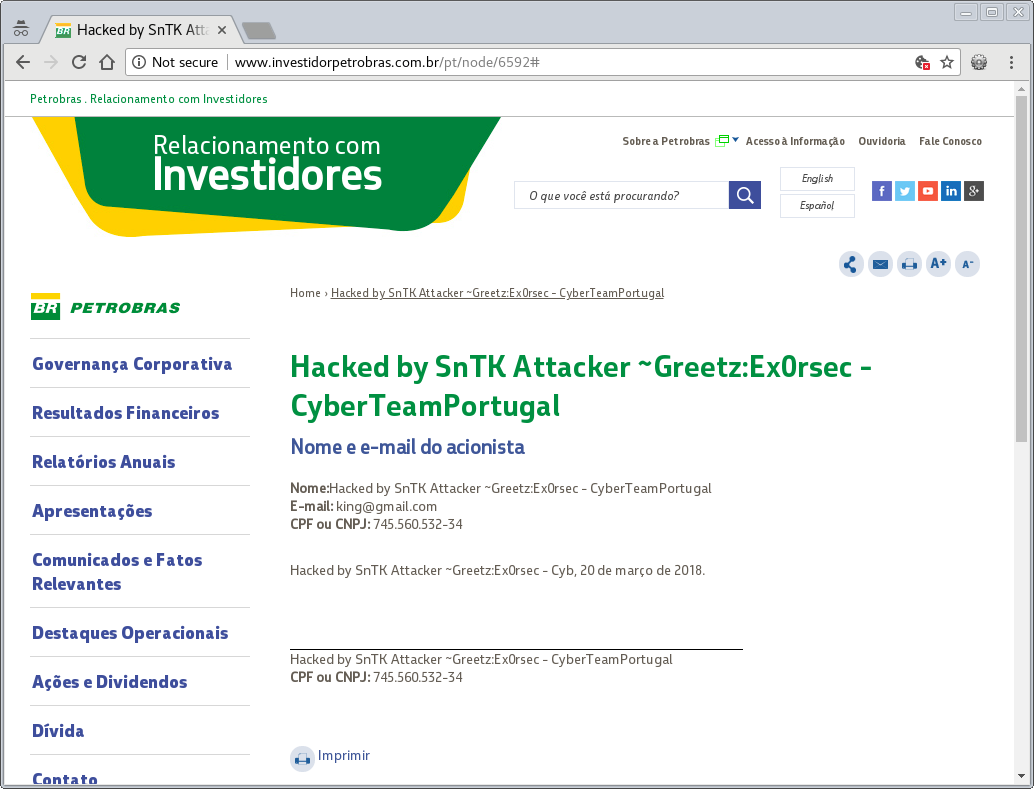Screen dimensions: 1034x789
Task: Open the Ouvidoria menu item
Action: pyautogui.click(x=882, y=141)
